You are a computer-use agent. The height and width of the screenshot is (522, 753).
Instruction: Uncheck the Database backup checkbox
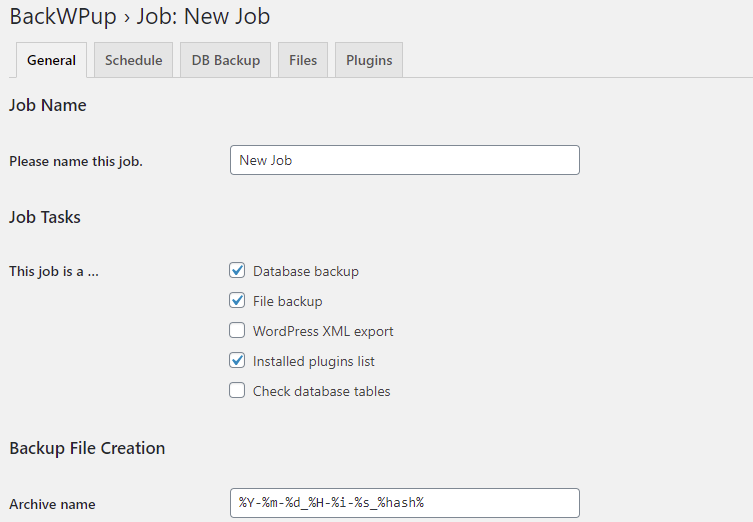click(237, 270)
